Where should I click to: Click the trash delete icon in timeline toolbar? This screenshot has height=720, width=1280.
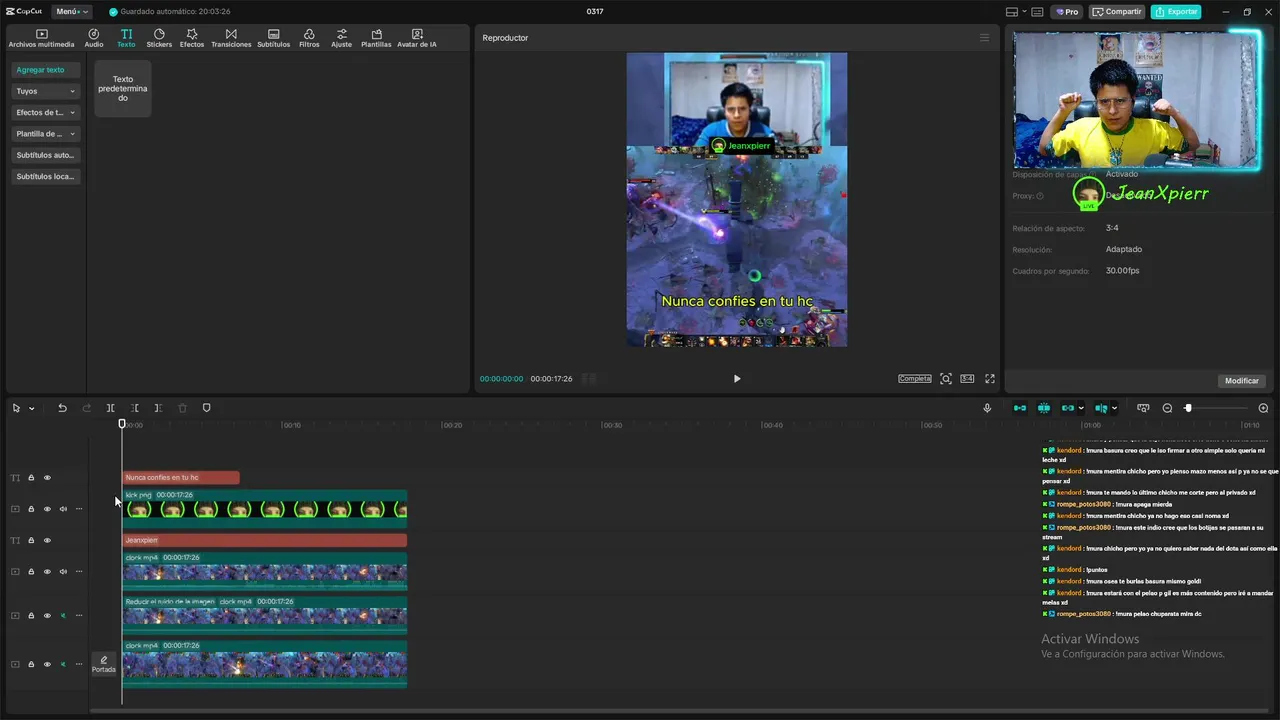[x=182, y=408]
